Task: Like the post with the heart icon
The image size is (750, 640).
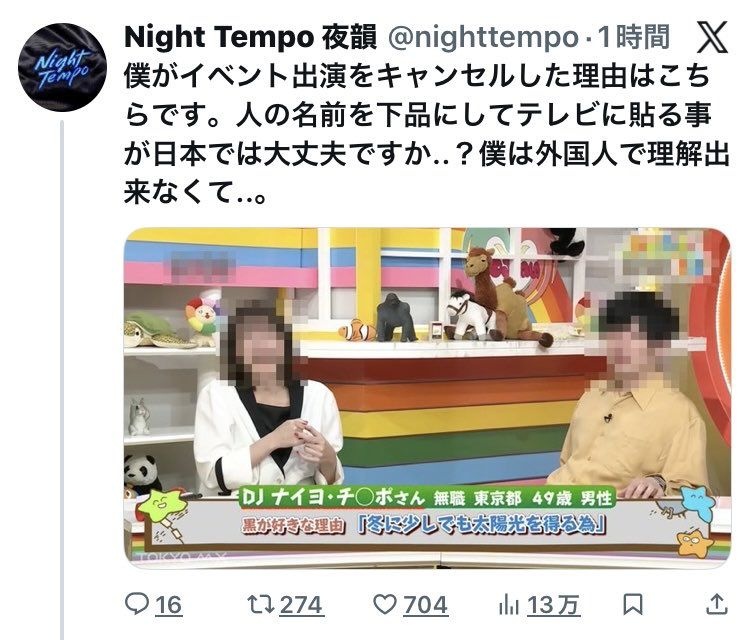Action: coord(385,605)
